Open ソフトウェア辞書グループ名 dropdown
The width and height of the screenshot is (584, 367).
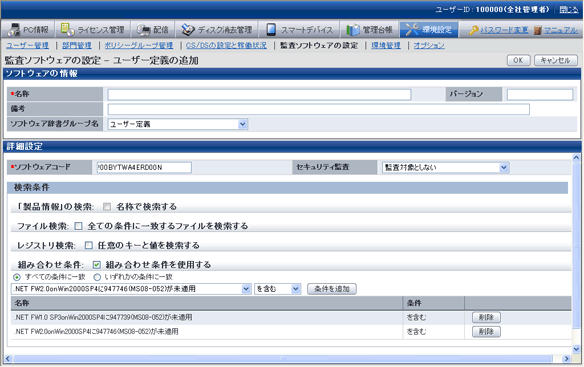pos(178,124)
